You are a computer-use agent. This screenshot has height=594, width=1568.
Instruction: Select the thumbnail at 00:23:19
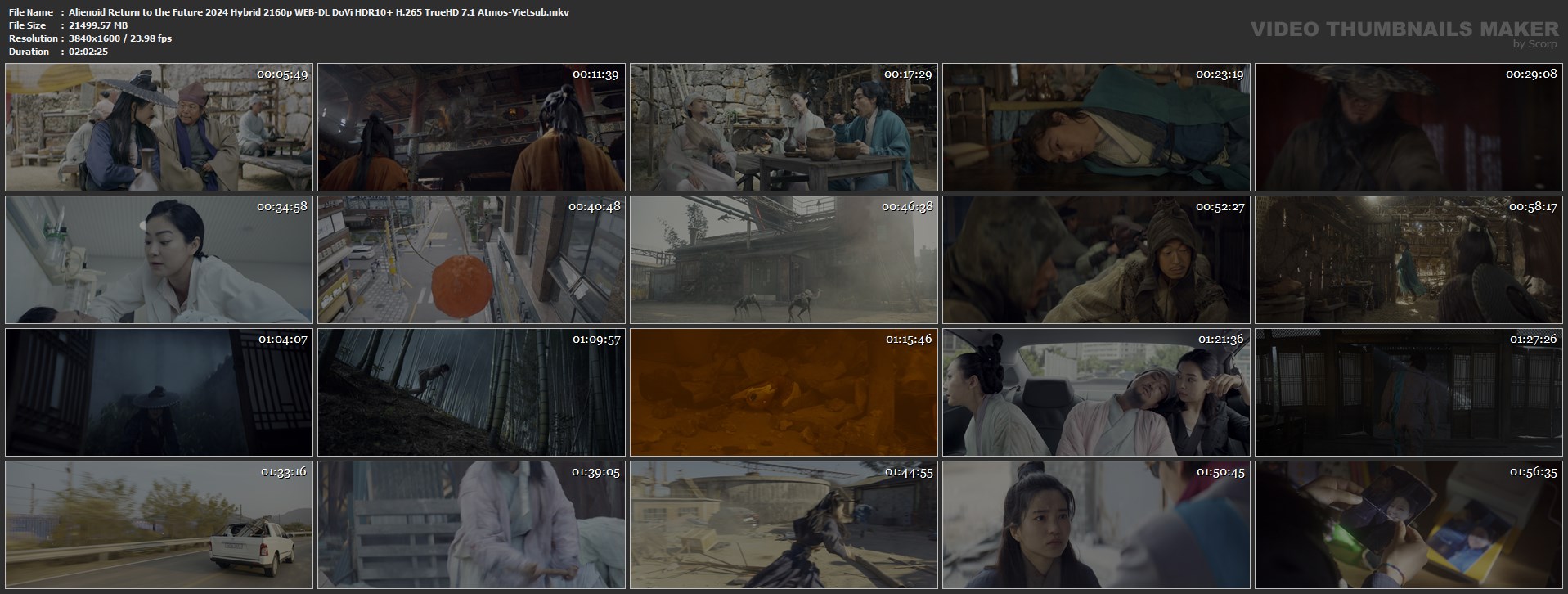1096,128
